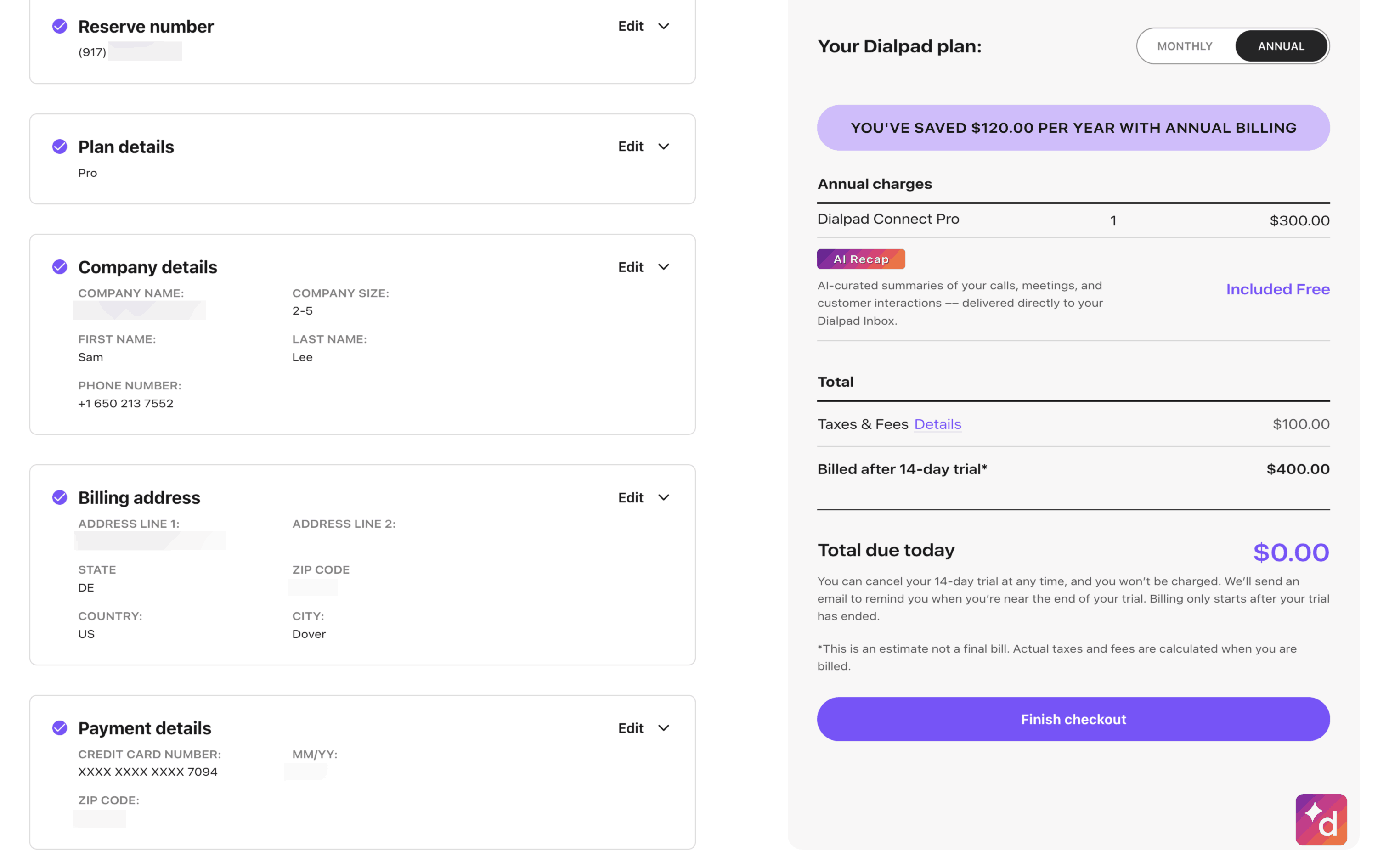Click the Company details checkmark icon

[x=60, y=267]
